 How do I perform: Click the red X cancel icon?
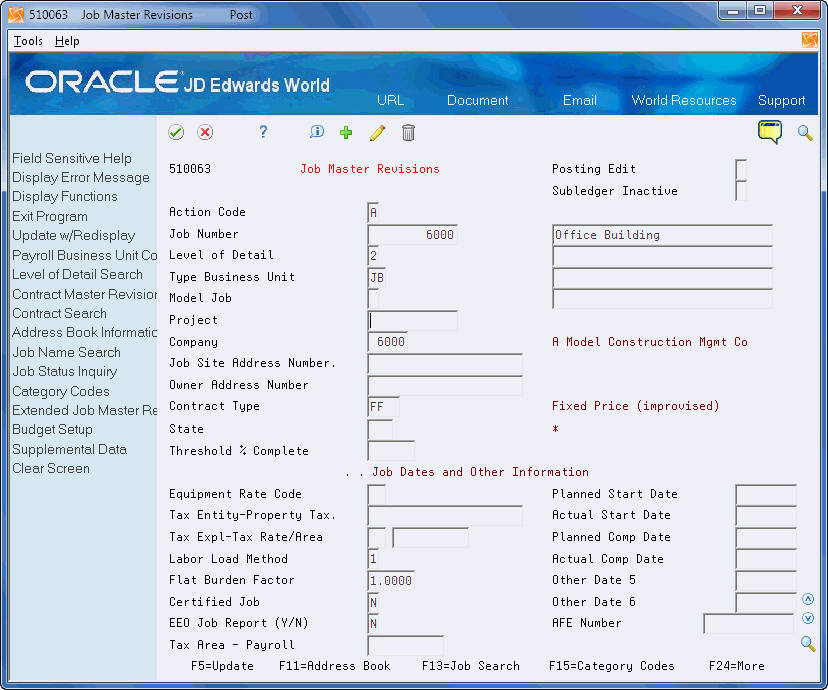[203, 132]
